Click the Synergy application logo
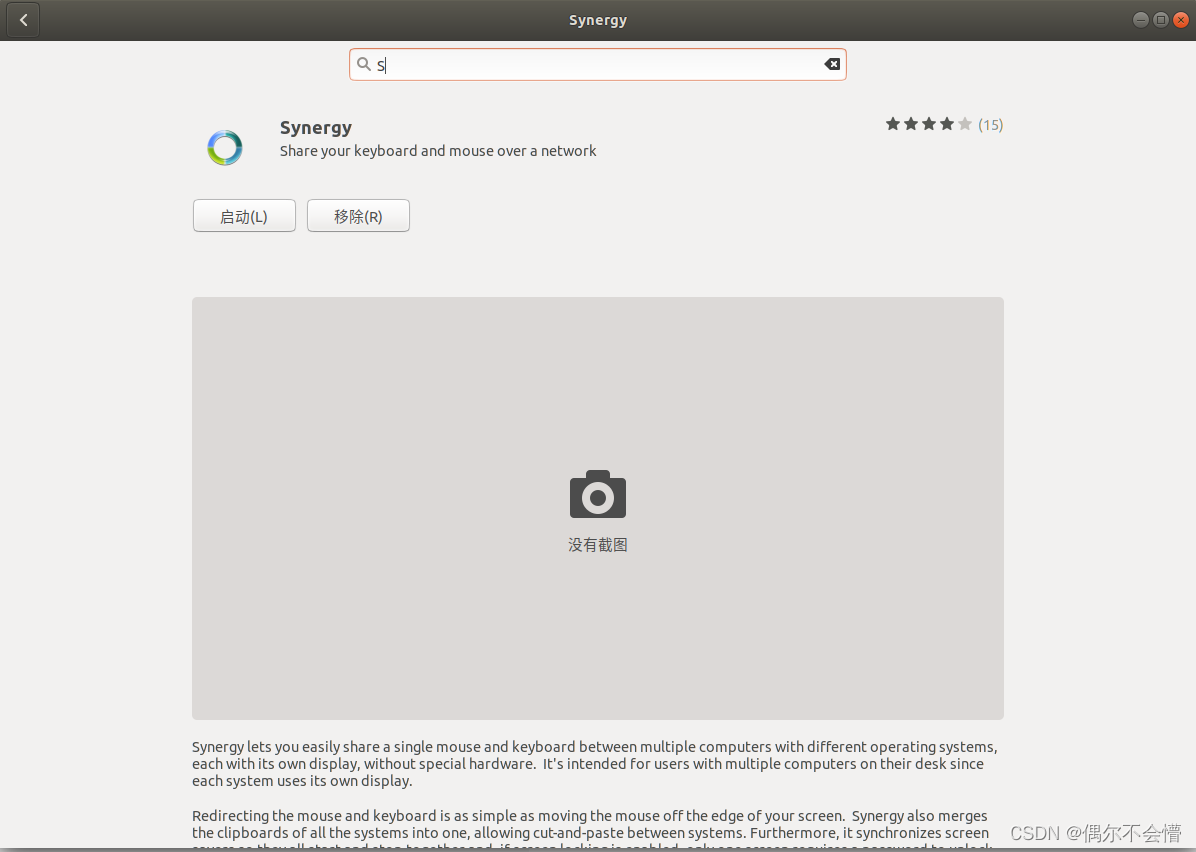Viewport: 1196px width, 852px height. 224,147
